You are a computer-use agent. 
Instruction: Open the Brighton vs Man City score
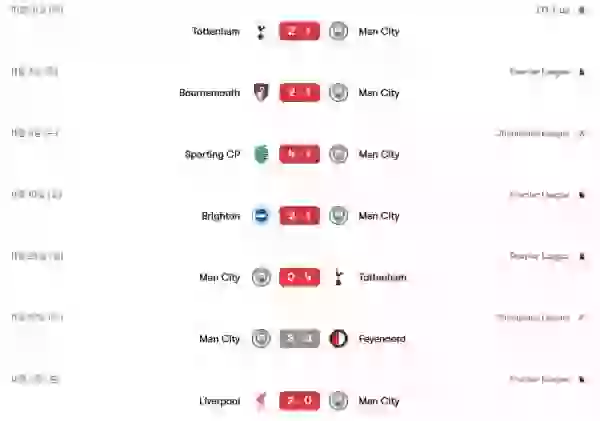[x=300, y=216]
